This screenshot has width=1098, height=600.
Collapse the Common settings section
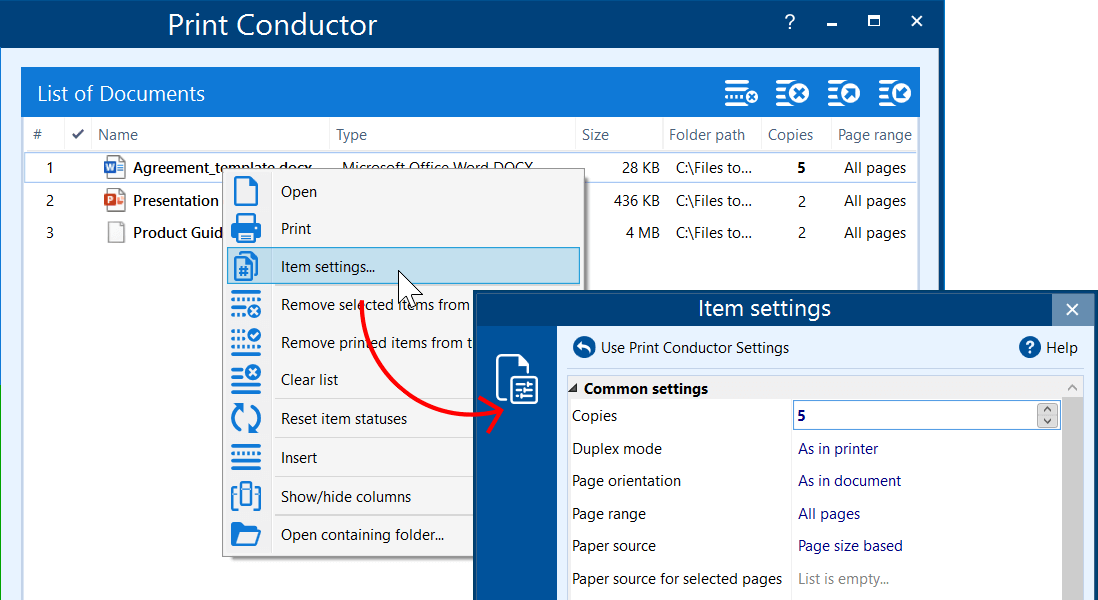573,389
